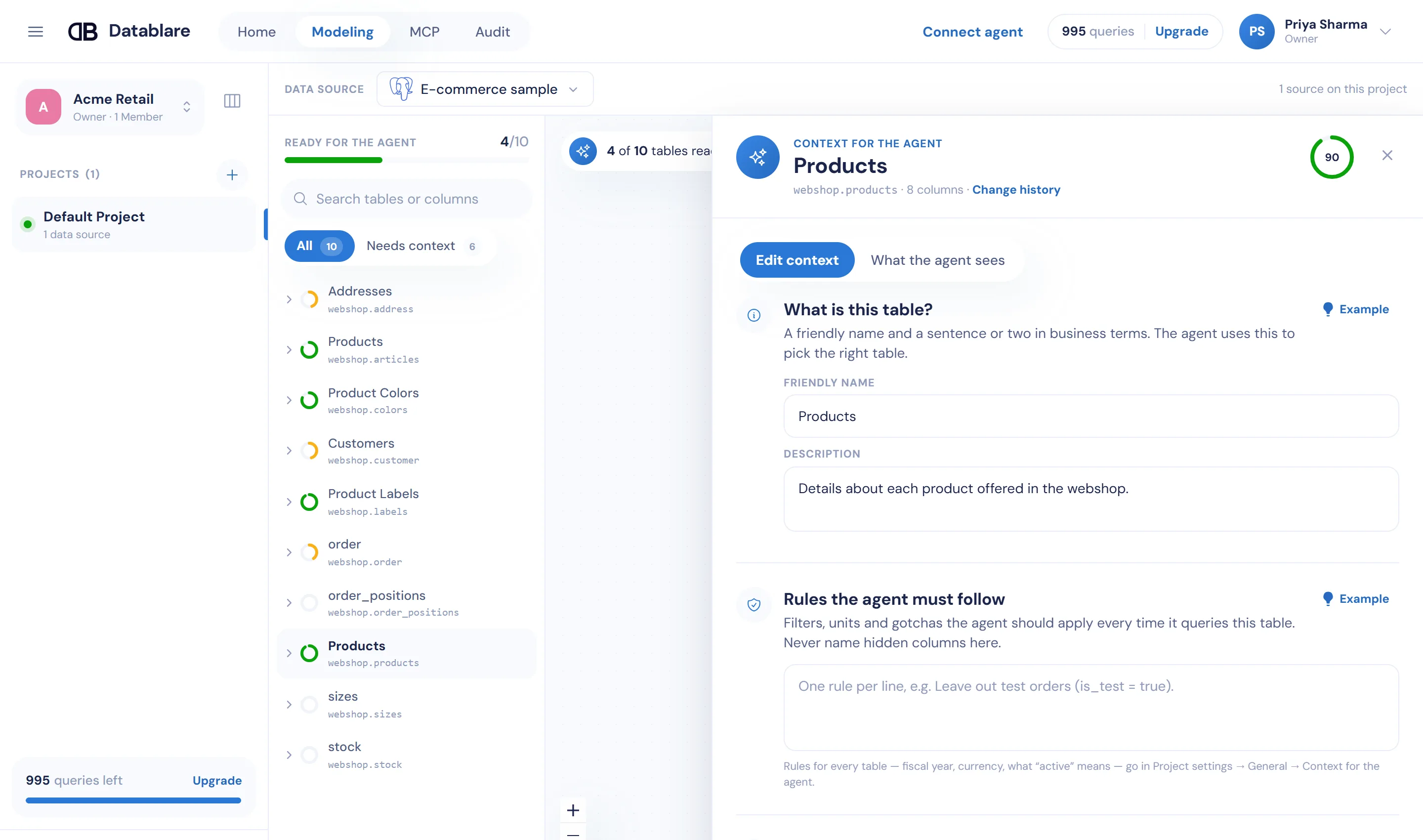
Task: Click the info icon beside What is this table
Action: pos(754,315)
